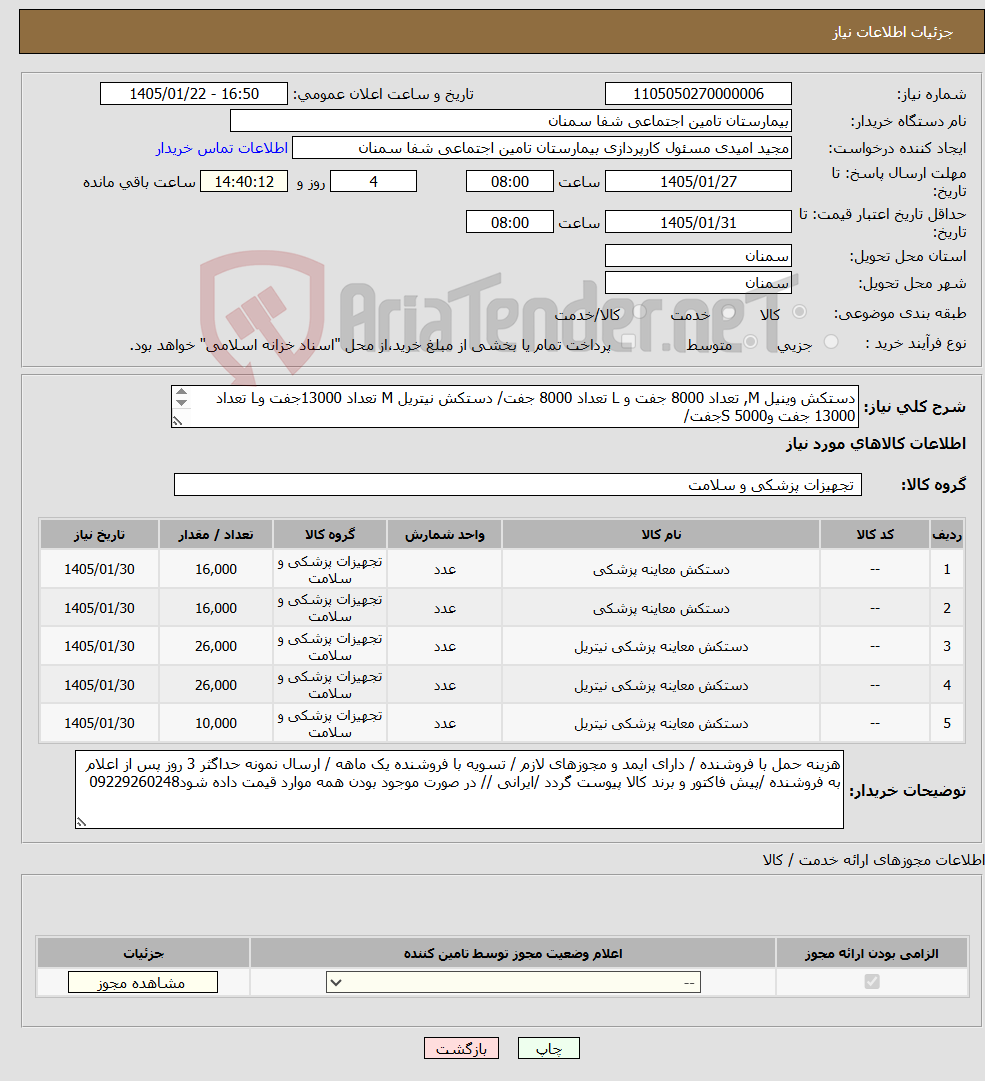Click the price validity date 1405/01/31
Viewport: 985px width, 1081px height.
pyautogui.click(x=698, y=222)
